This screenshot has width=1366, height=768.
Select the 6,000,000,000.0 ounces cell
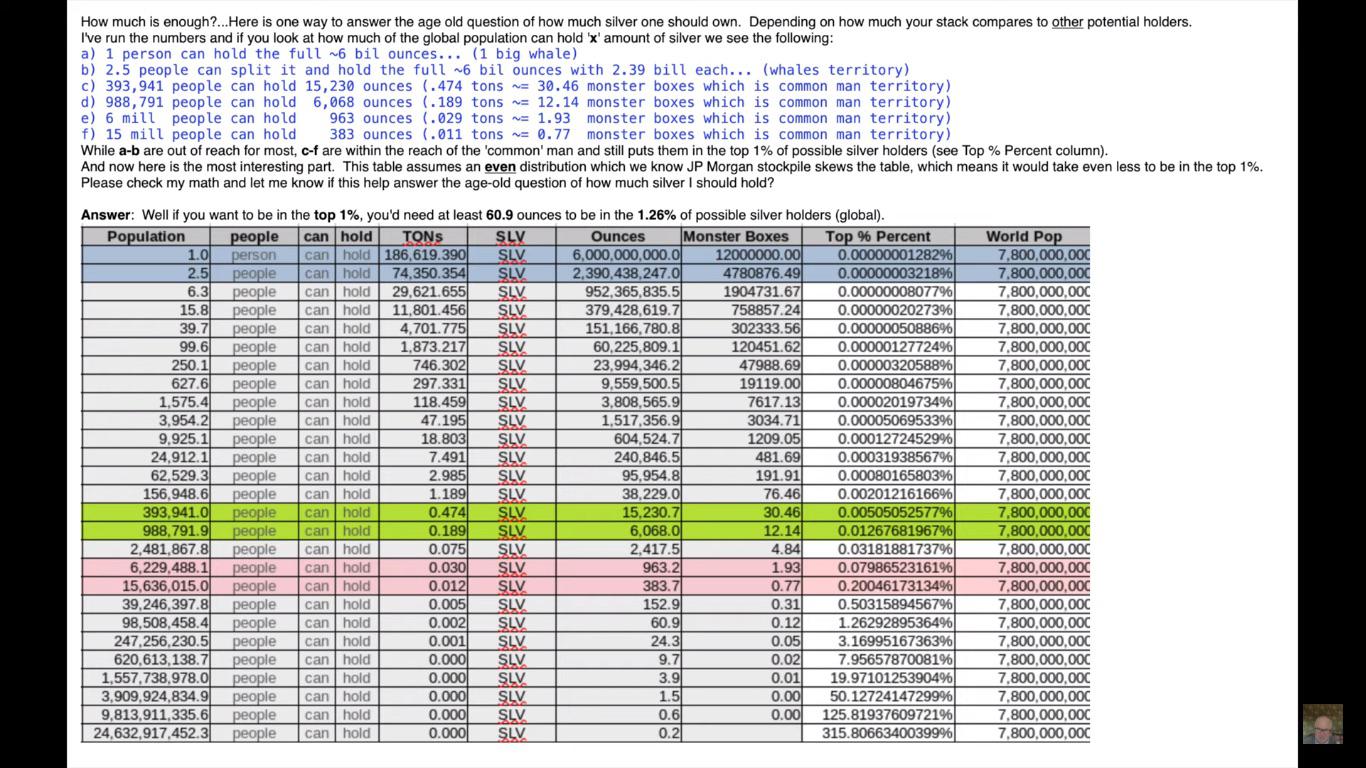618,255
